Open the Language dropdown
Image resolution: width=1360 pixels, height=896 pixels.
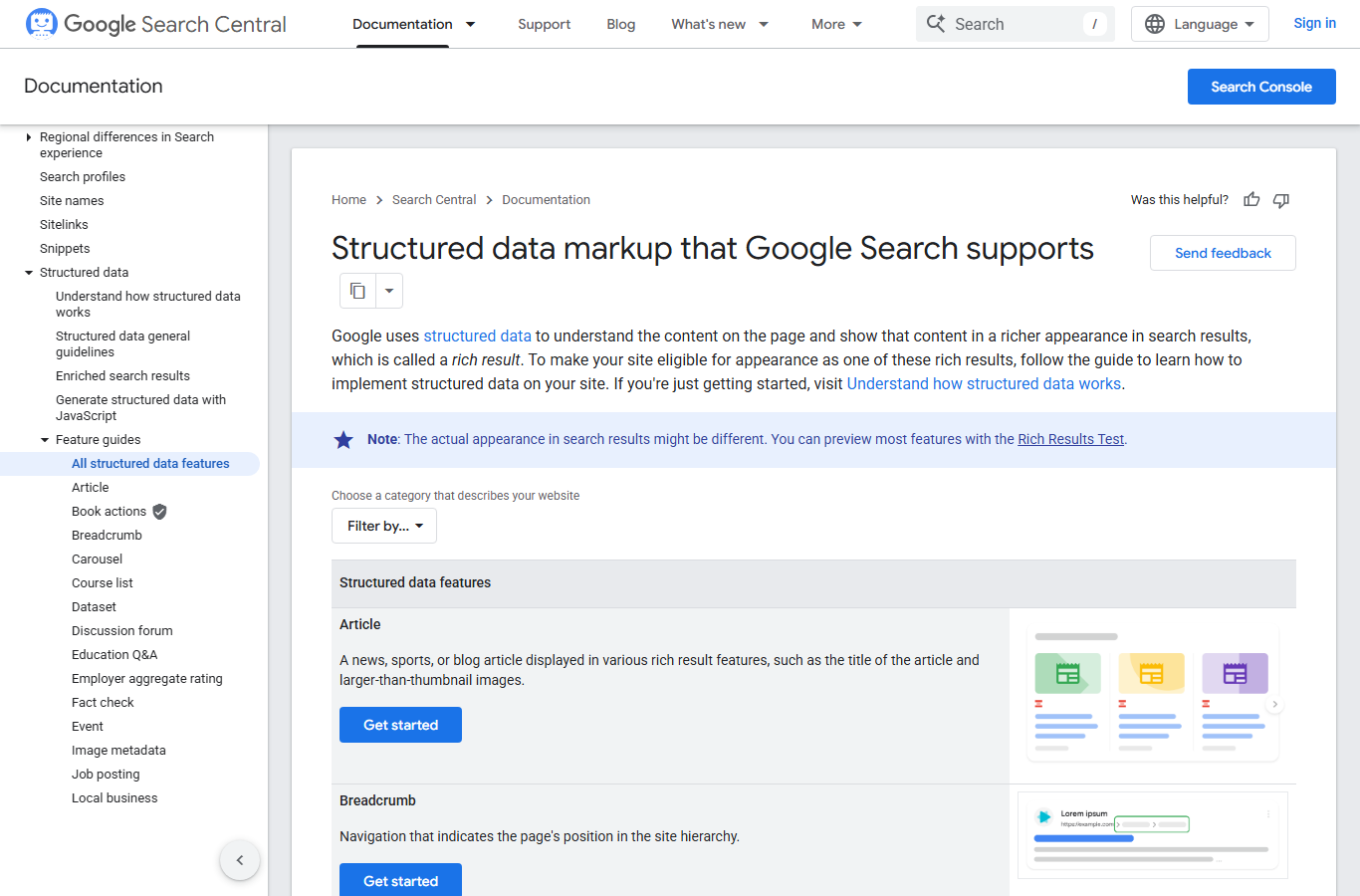coord(1200,24)
